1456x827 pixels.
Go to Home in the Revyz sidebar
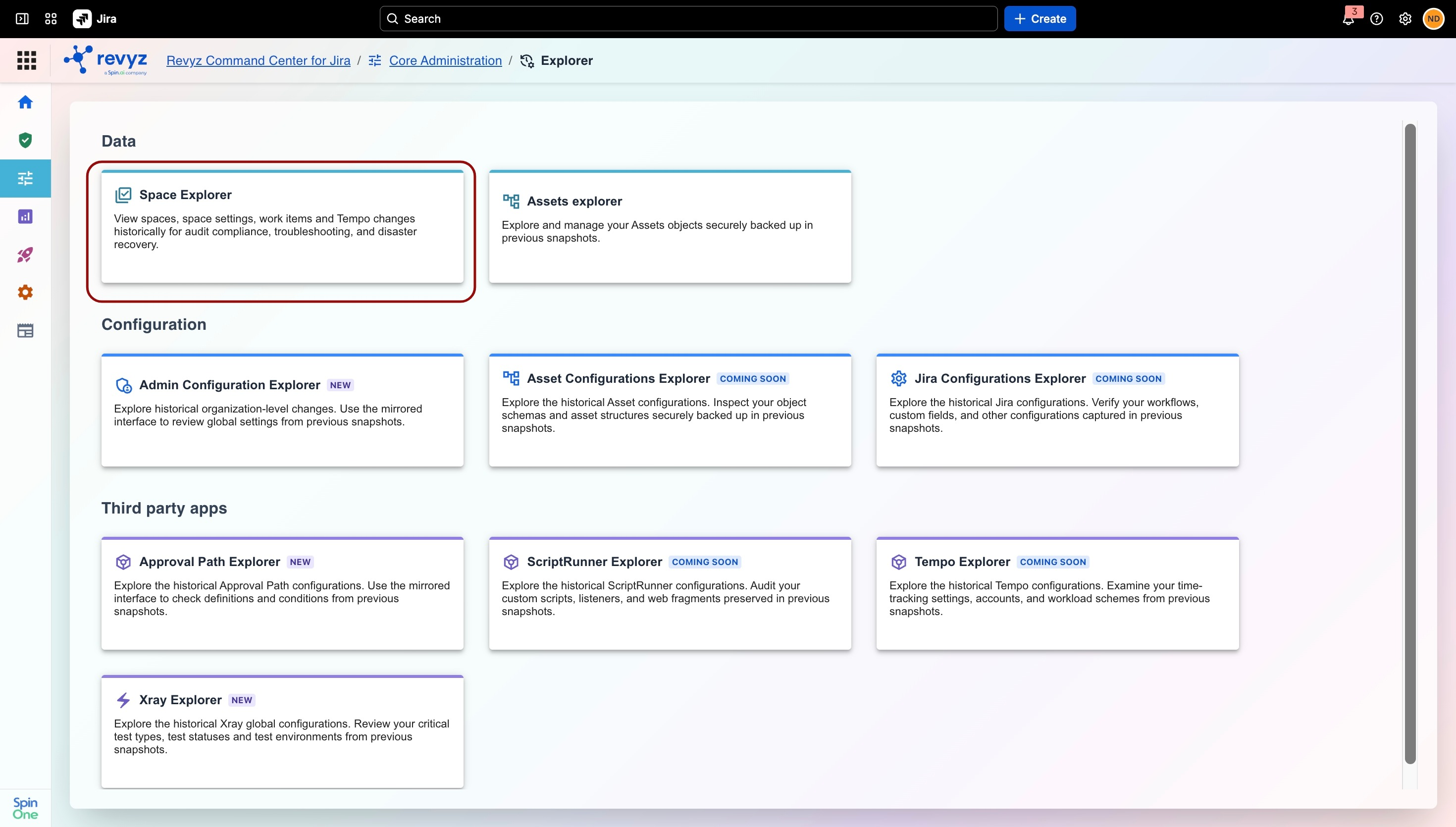point(25,102)
